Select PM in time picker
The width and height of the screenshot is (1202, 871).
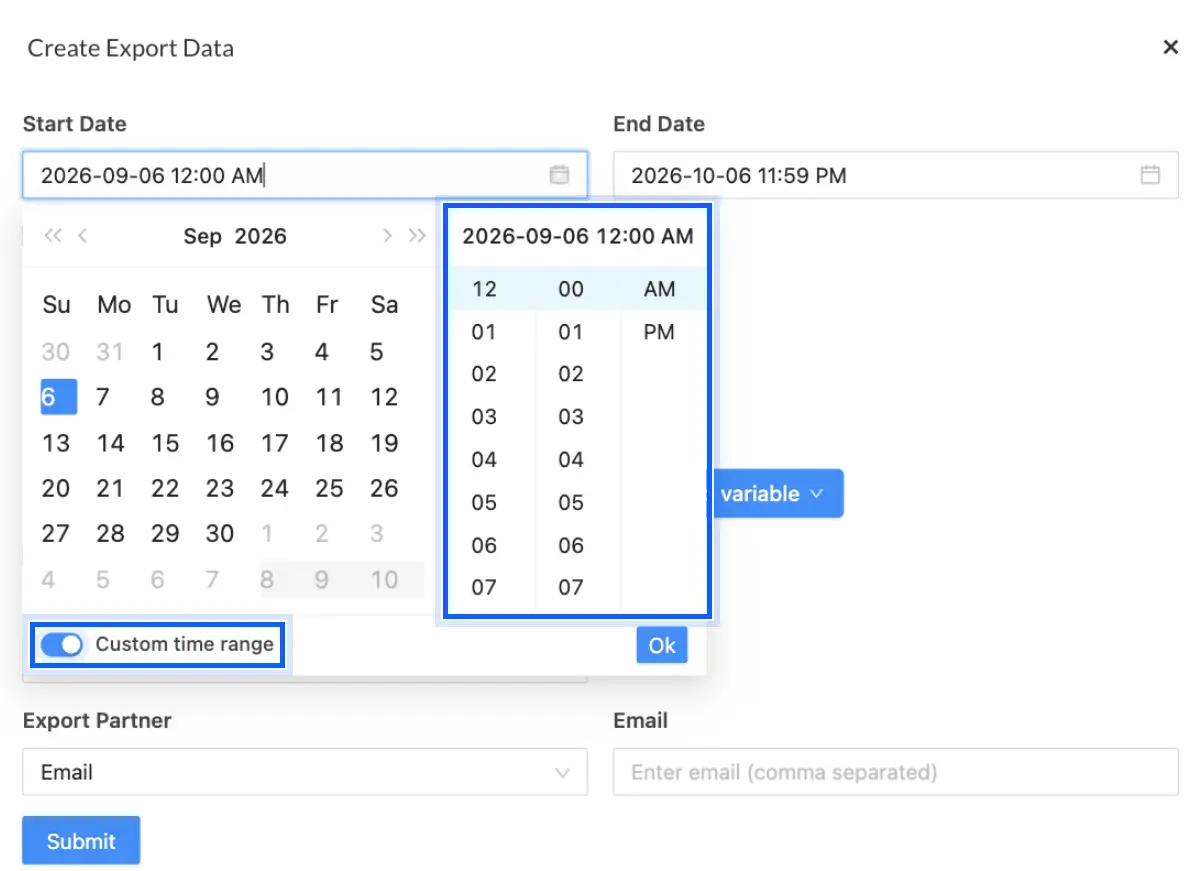click(659, 332)
